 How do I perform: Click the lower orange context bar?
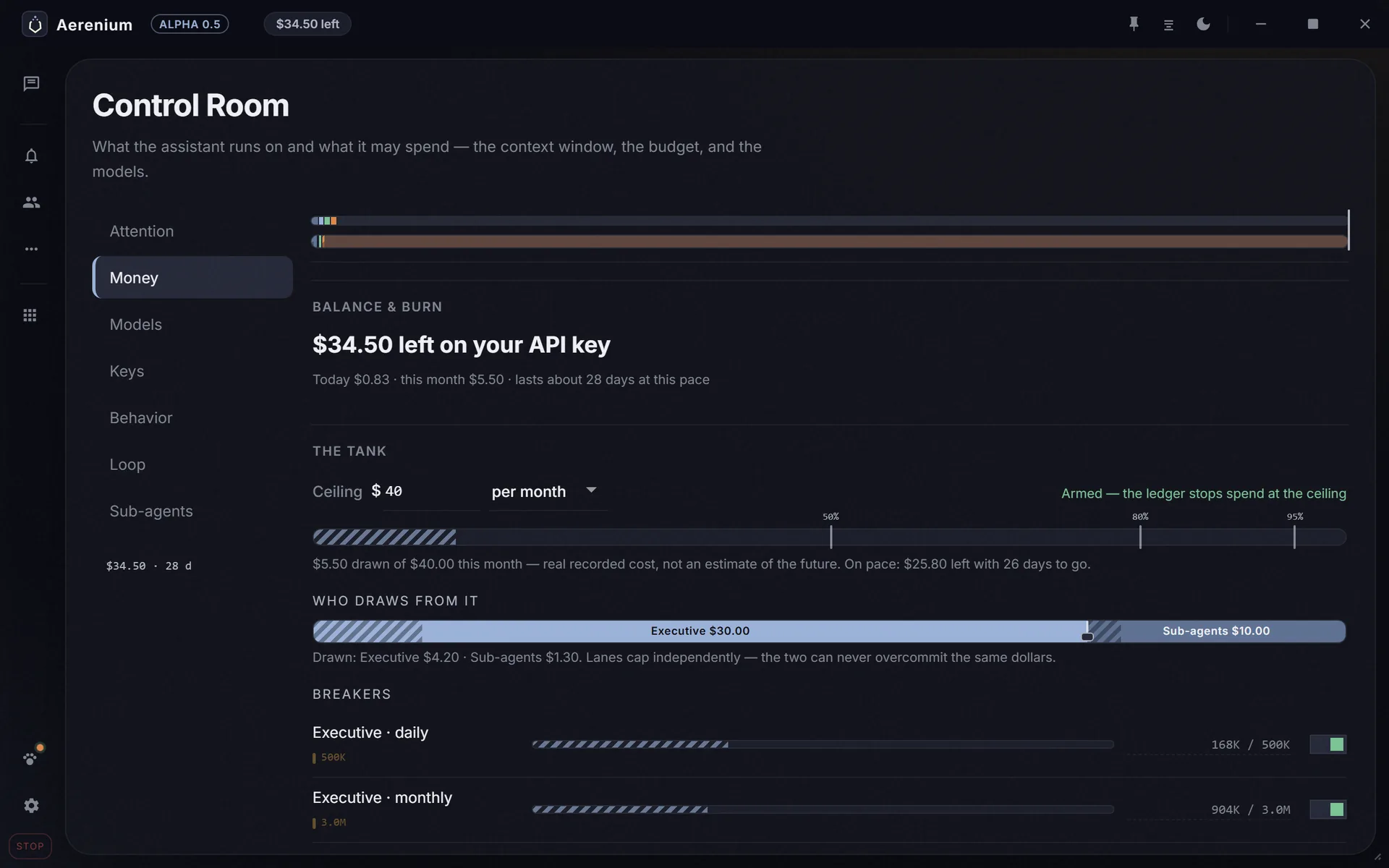tap(829, 242)
